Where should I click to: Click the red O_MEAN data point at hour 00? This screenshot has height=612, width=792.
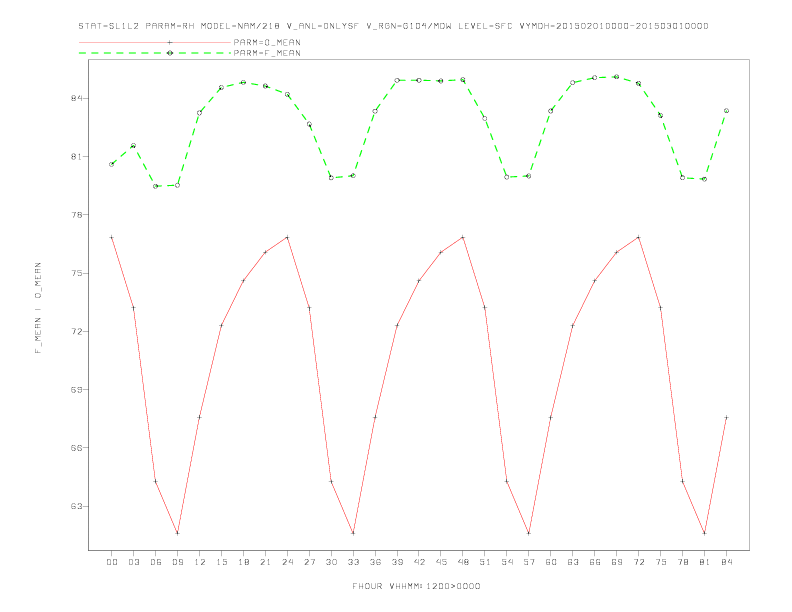tap(112, 237)
